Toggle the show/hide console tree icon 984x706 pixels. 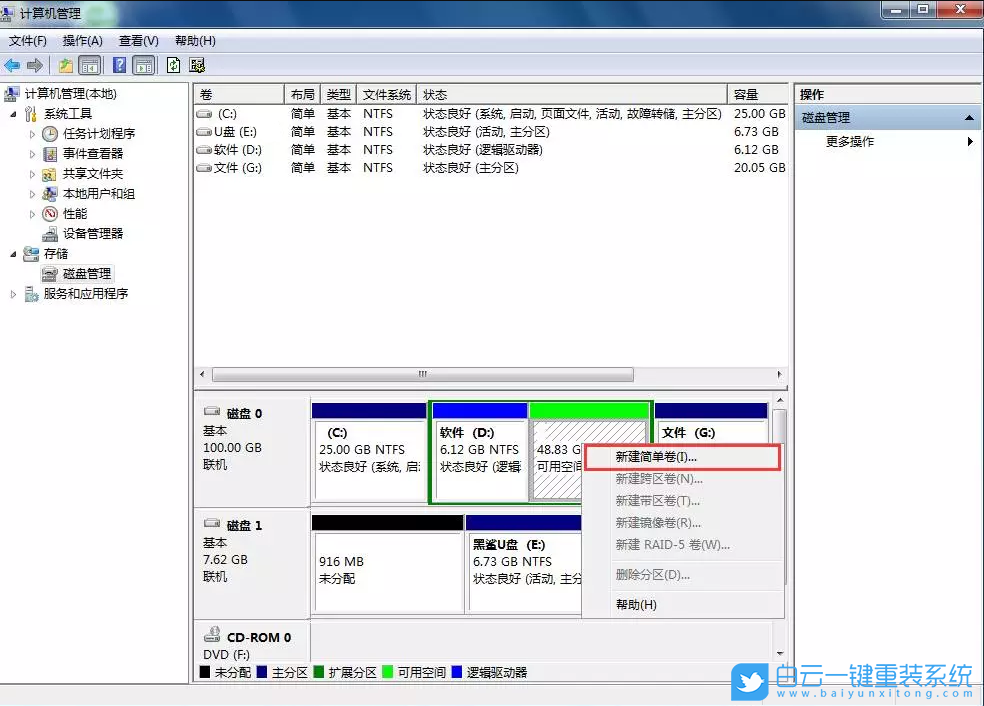pyautogui.click(x=90, y=65)
